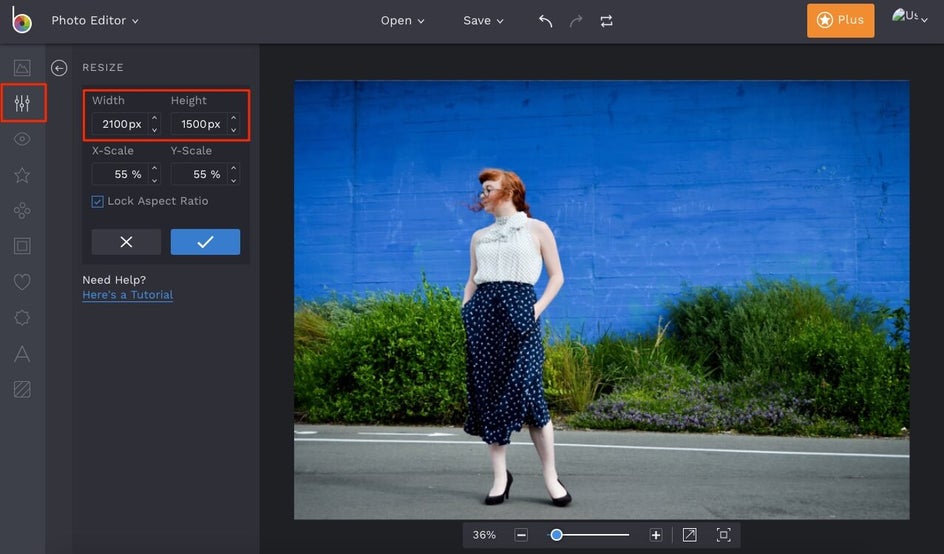Open the Effects star icon
Screen dimensions: 944x554
(22, 175)
